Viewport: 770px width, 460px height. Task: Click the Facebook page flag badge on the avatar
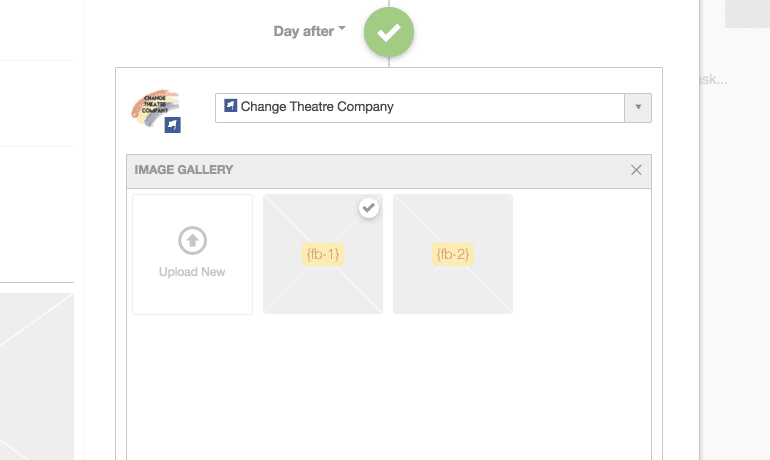[x=172, y=125]
